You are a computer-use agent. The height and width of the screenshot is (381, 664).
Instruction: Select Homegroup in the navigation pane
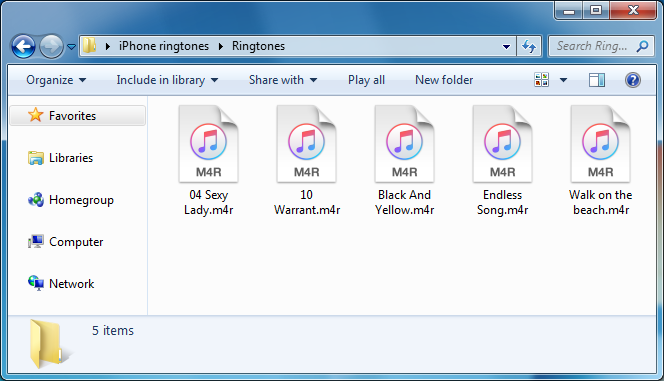(x=81, y=200)
